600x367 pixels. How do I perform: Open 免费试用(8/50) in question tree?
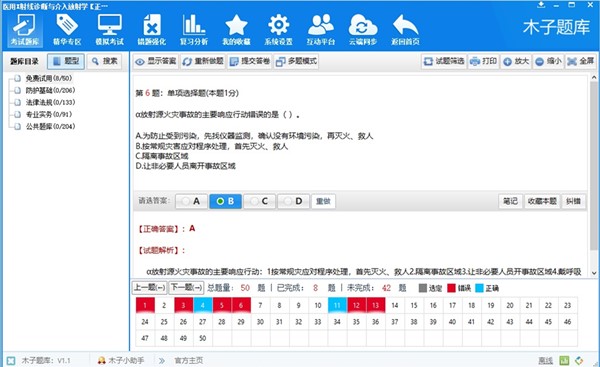49,78
